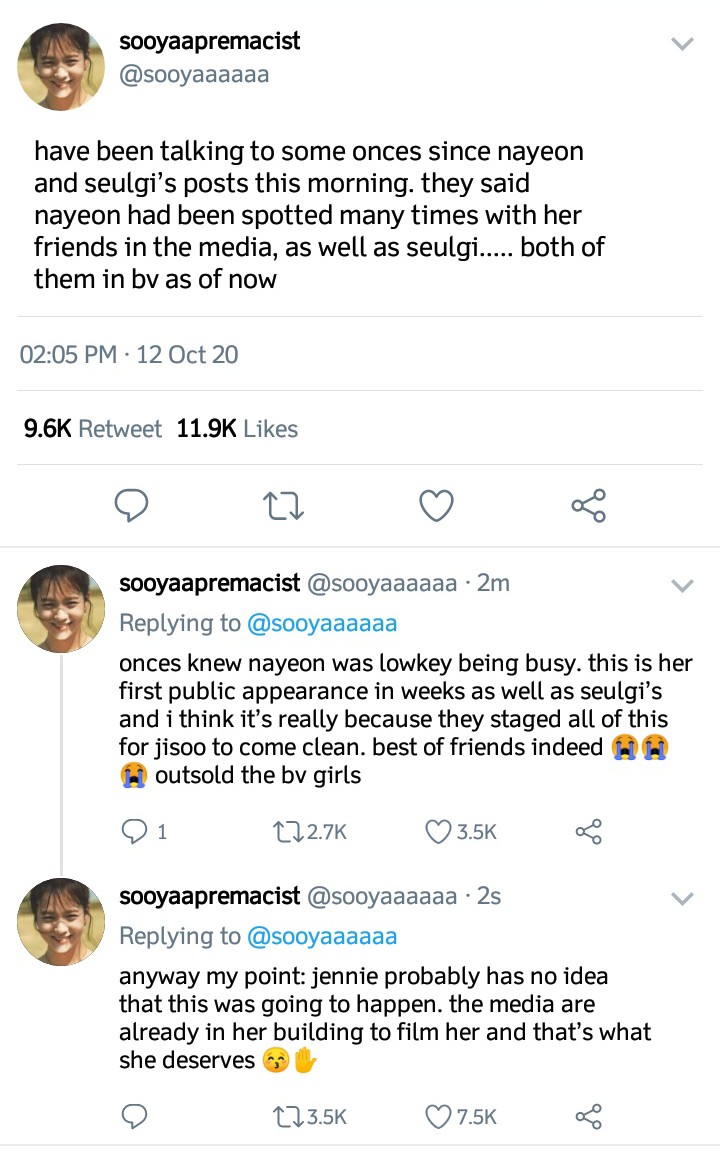Reply to the 2s tweet about jennie
This screenshot has height=1158, width=720.
click(x=133, y=1116)
